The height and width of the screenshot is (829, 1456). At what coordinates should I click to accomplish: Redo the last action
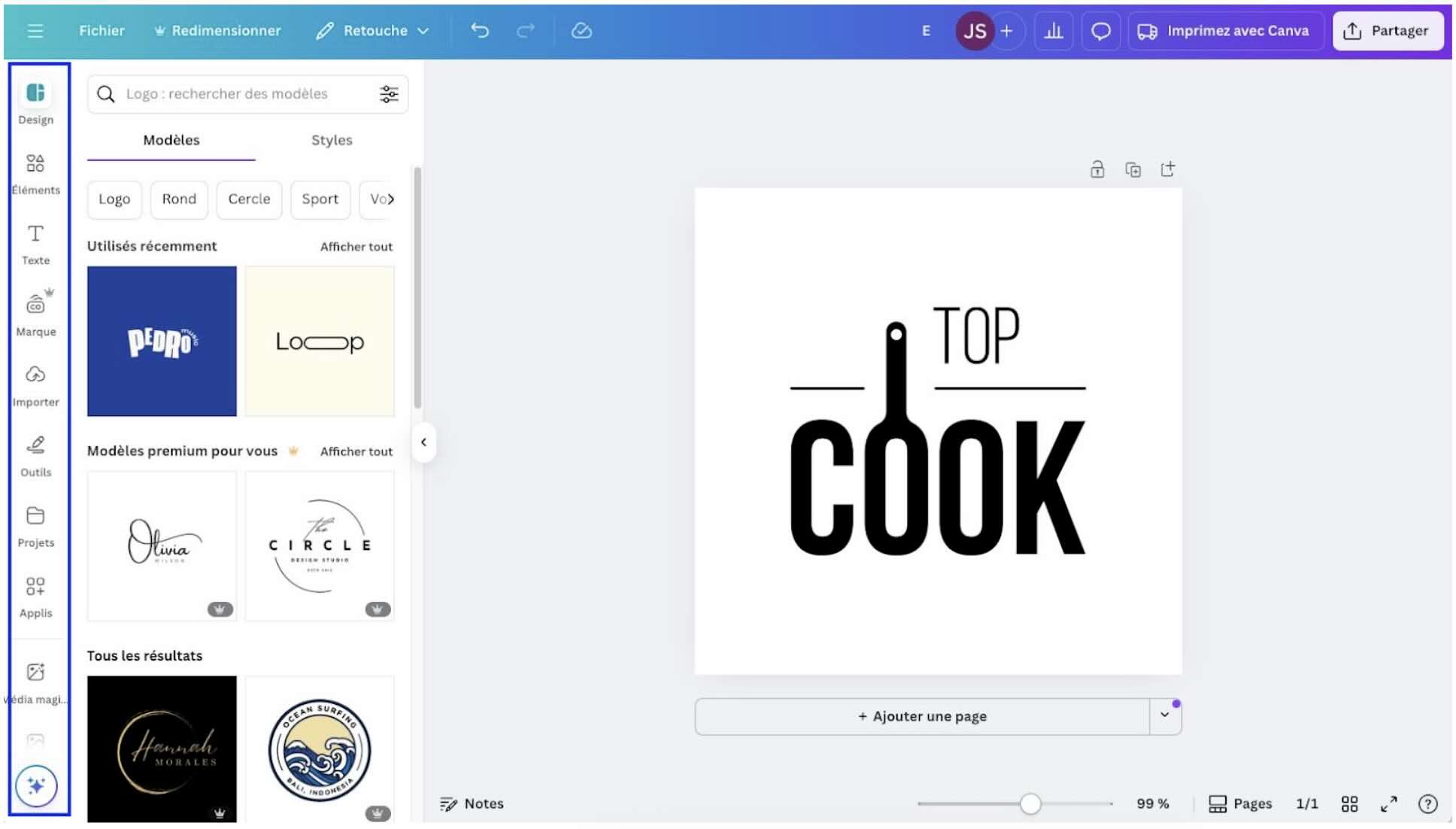[526, 31]
